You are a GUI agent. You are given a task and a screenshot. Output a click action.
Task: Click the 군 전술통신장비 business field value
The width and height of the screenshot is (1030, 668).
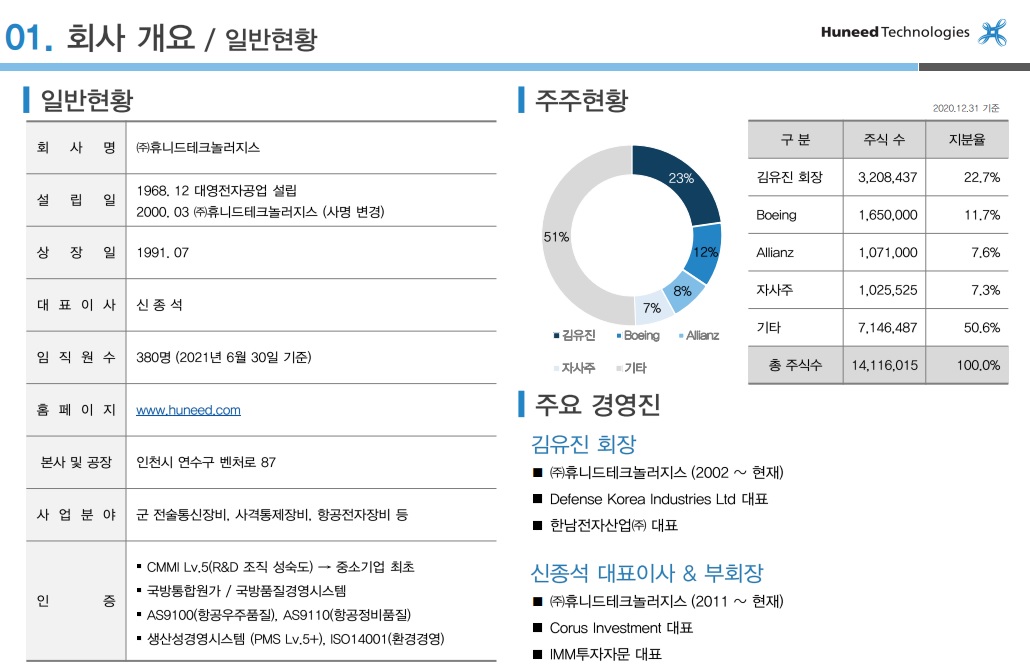[x=271, y=515]
